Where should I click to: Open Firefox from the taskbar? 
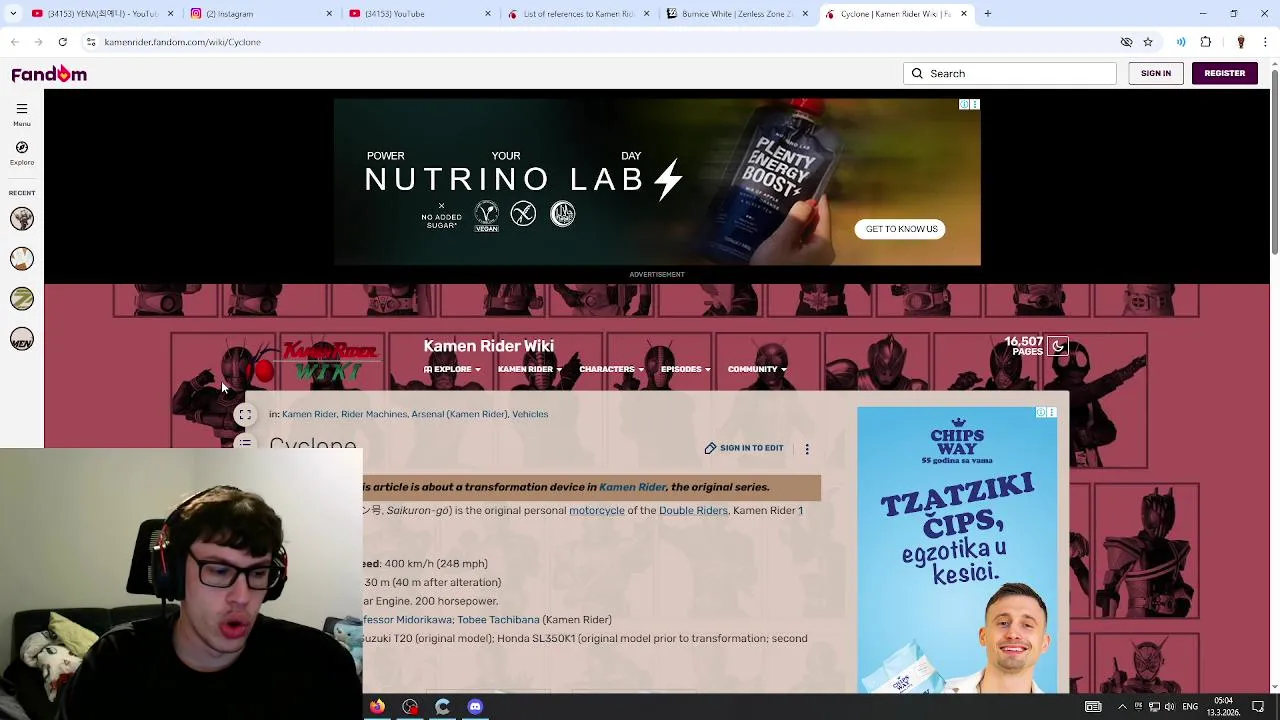(x=377, y=707)
